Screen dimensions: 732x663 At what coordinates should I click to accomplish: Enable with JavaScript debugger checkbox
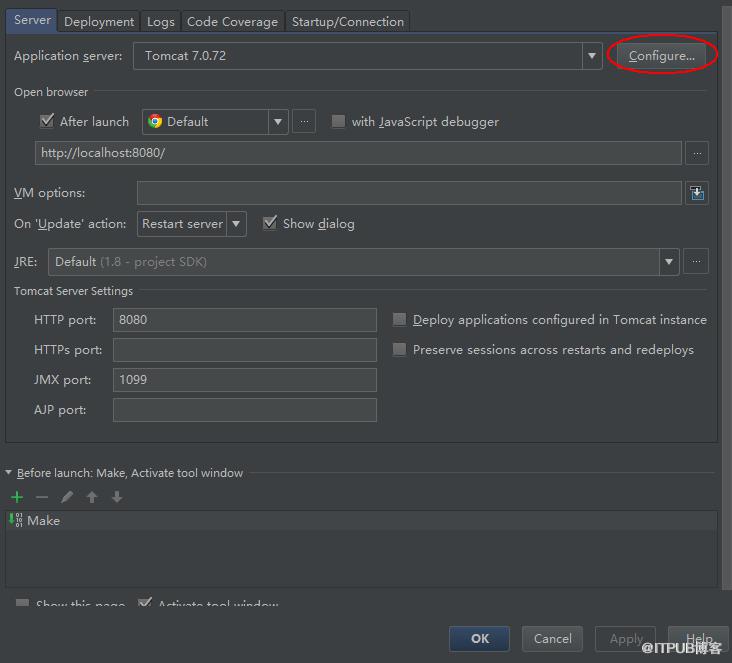338,121
